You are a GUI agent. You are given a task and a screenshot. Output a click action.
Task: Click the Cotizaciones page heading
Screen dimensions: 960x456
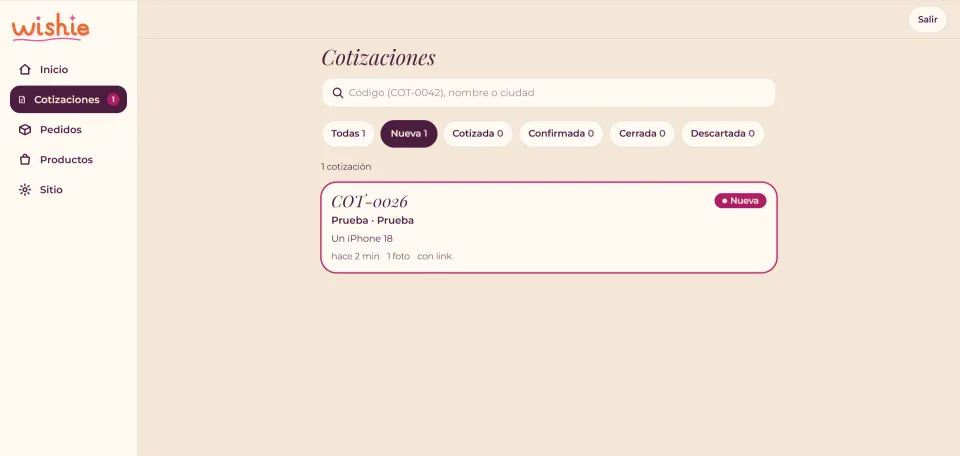(x=378, y=58)
